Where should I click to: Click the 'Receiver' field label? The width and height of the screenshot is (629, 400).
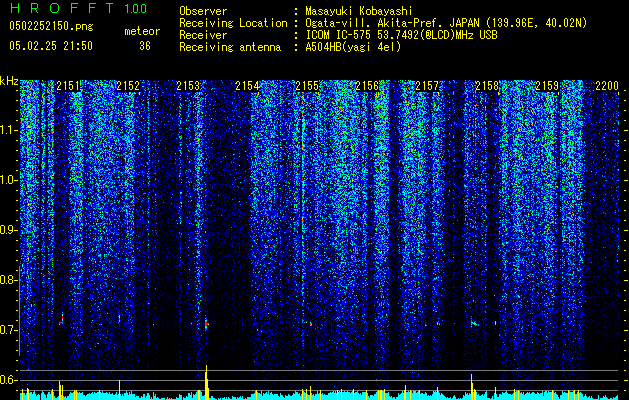tap(203, 35)
